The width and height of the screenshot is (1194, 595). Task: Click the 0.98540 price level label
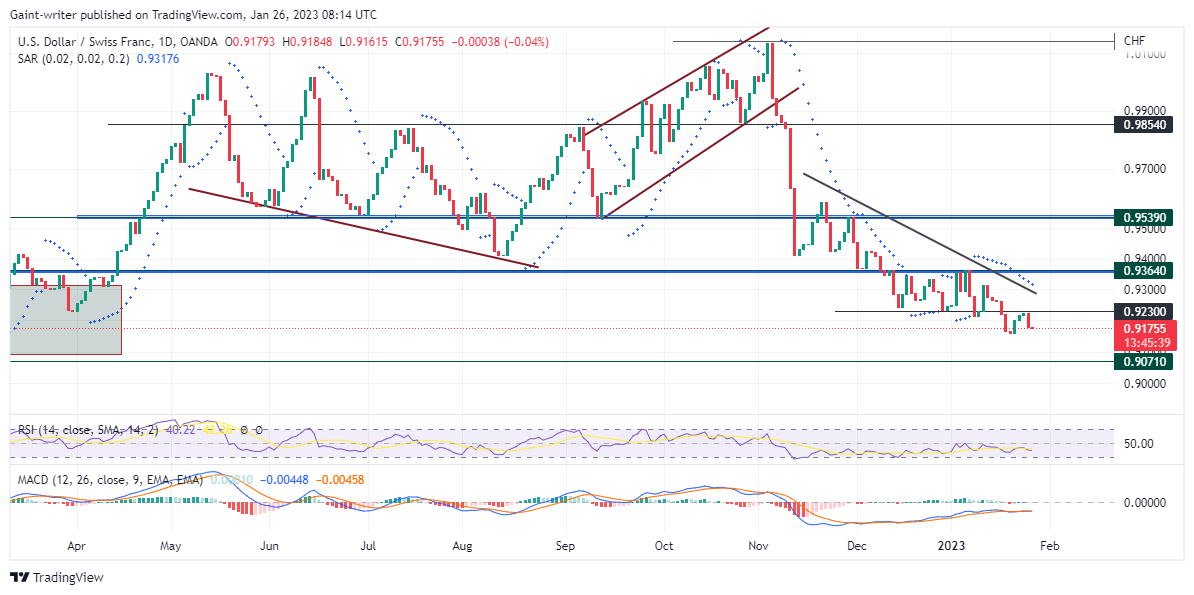pos(1145,123)
